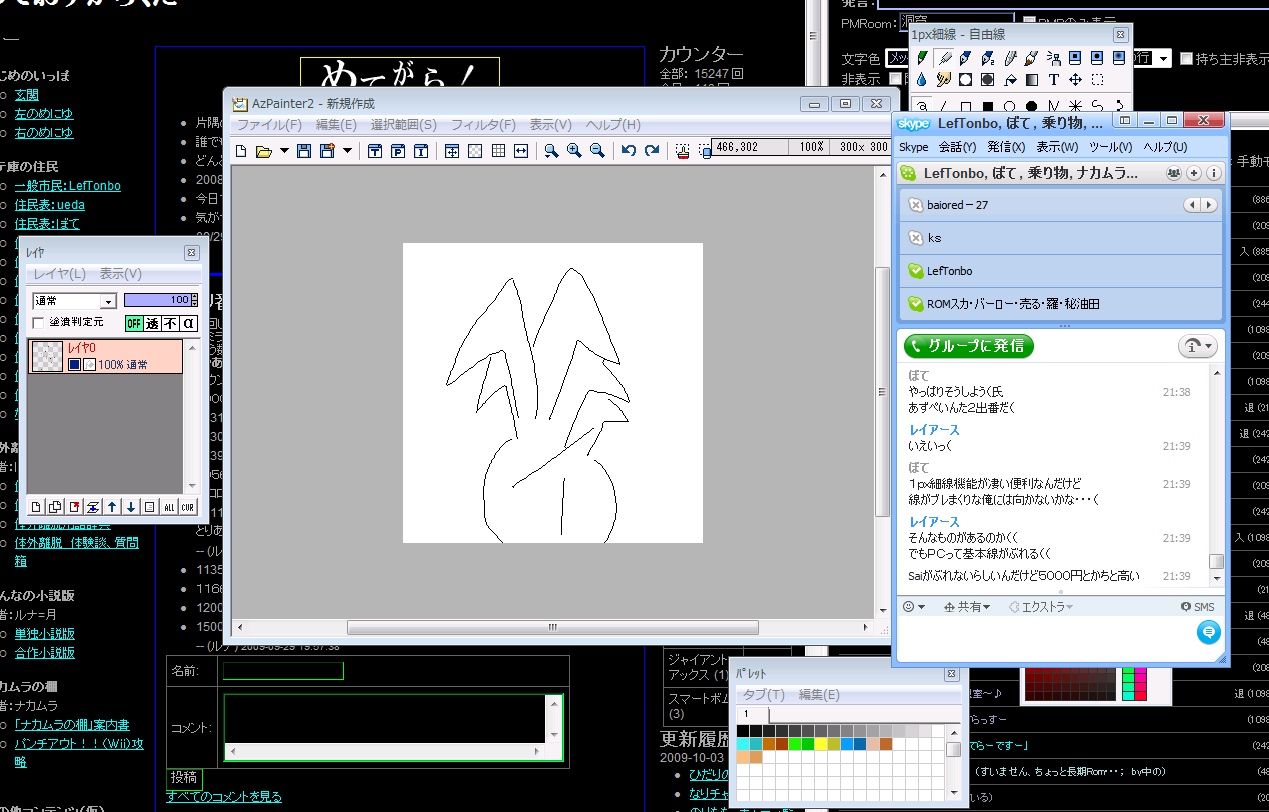Select the Text tool in the tool palette
The width and height of the screenshot is (1269, 812).
(x=1054, y=80)
